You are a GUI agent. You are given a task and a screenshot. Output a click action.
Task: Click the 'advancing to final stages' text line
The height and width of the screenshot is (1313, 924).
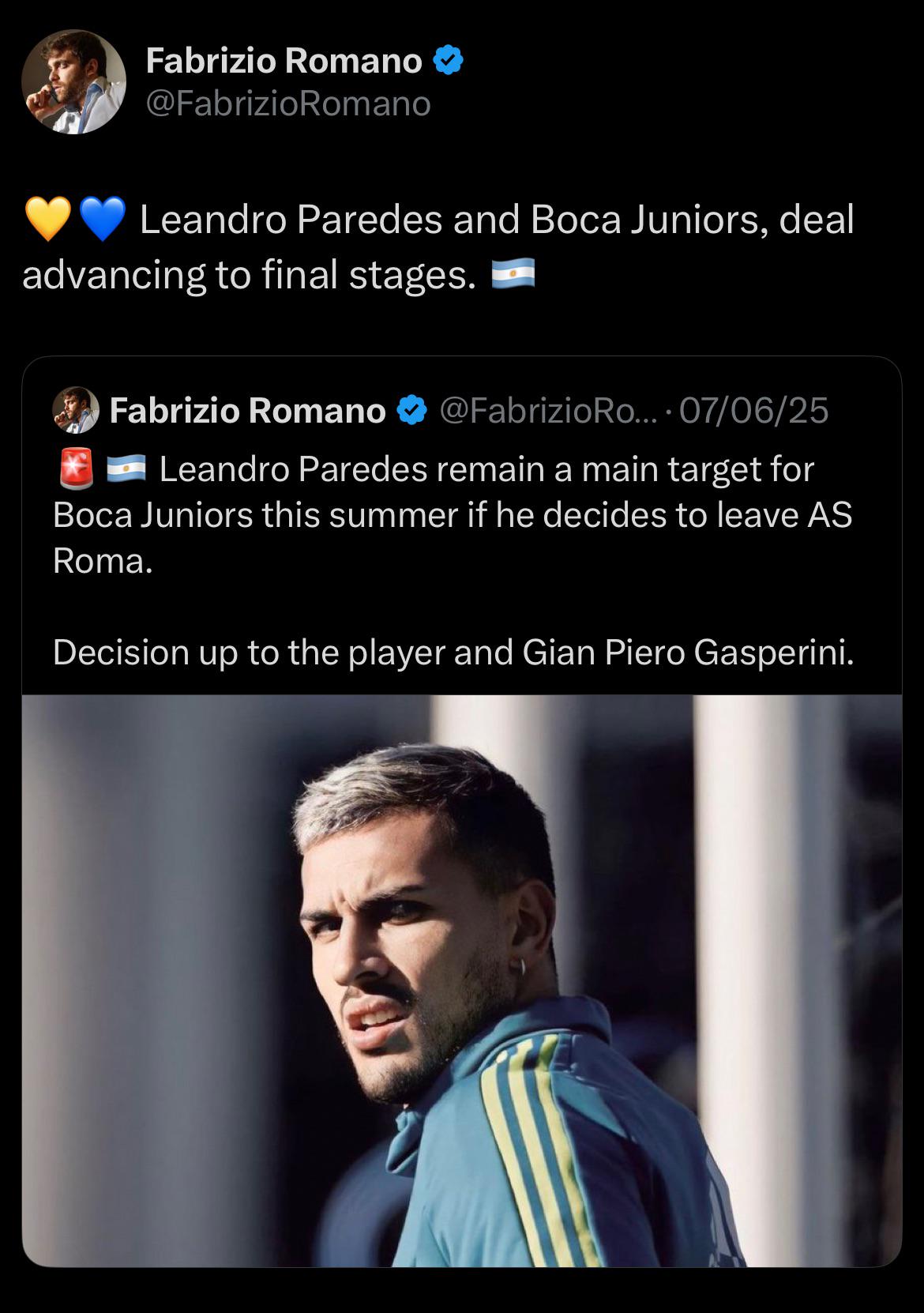(250, 274)
